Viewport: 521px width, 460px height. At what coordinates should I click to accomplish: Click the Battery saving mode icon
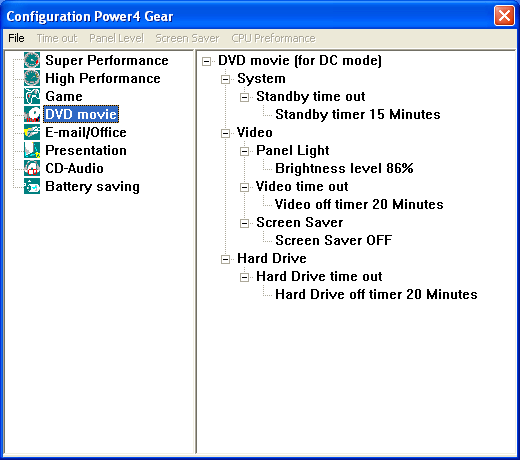32,186
